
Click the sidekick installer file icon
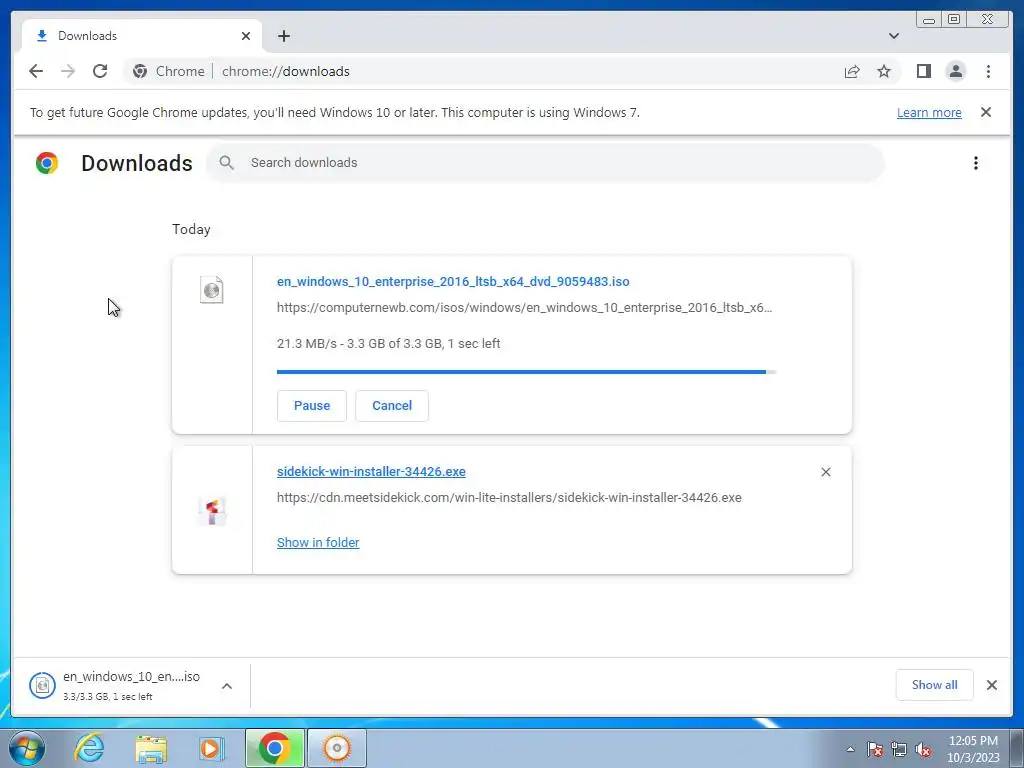(212, 511)
